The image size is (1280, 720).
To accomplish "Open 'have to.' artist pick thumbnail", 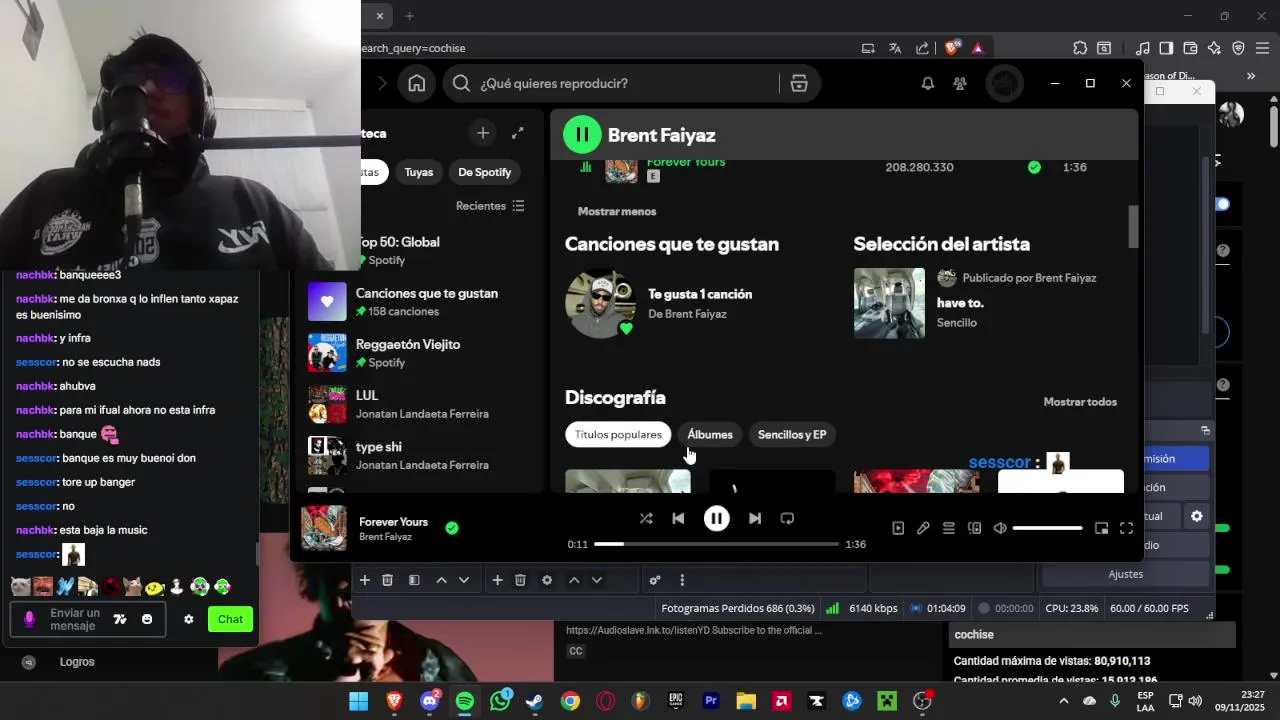I will tap(889, 304).
